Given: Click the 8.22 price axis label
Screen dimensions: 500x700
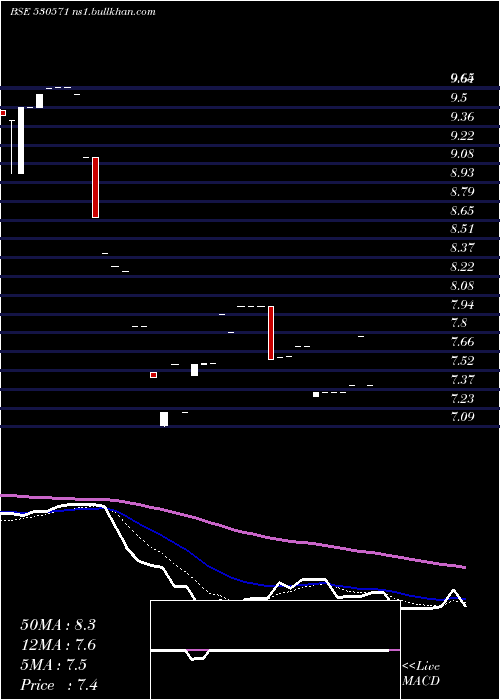Looking at the screenshot, I should point(462,267).
